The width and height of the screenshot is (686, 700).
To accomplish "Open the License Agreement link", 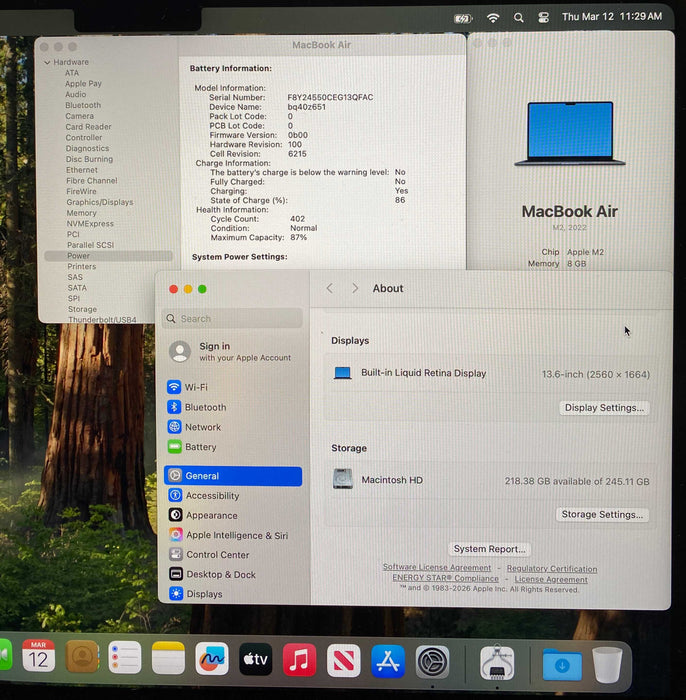I will tap(551, 579).
